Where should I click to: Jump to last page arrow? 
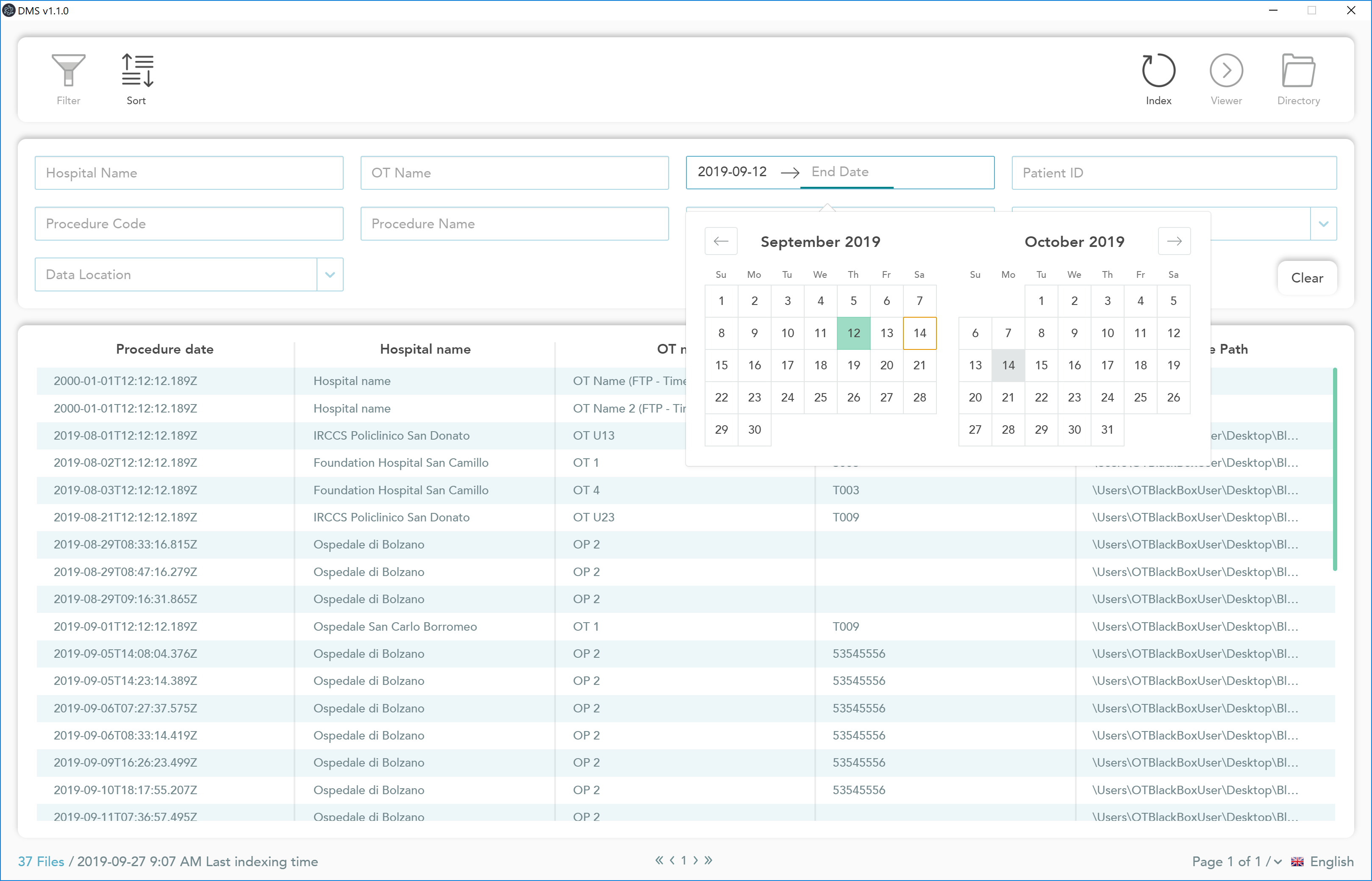708,860
